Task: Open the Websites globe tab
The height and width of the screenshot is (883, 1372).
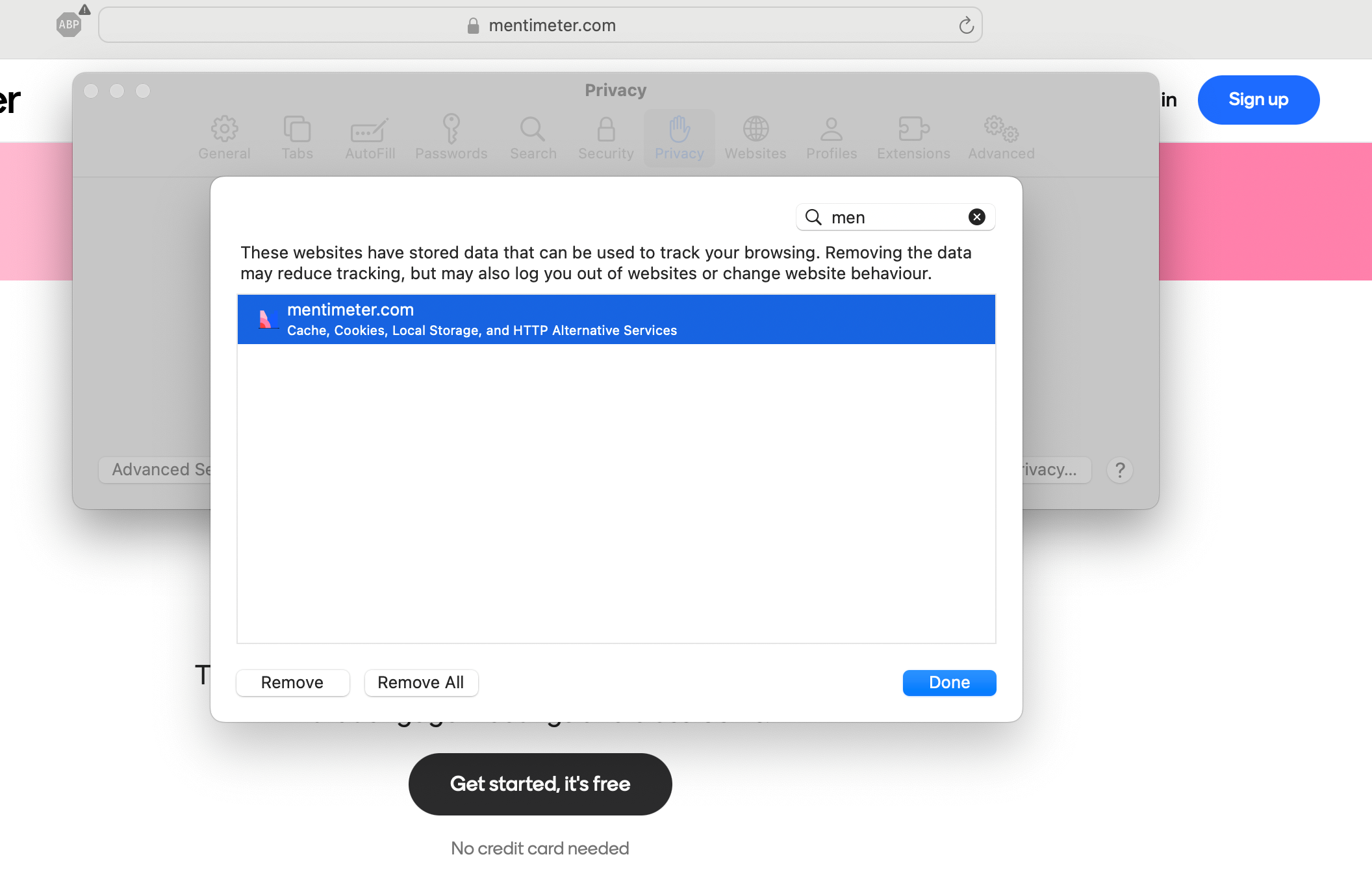Action: point(756,138)
